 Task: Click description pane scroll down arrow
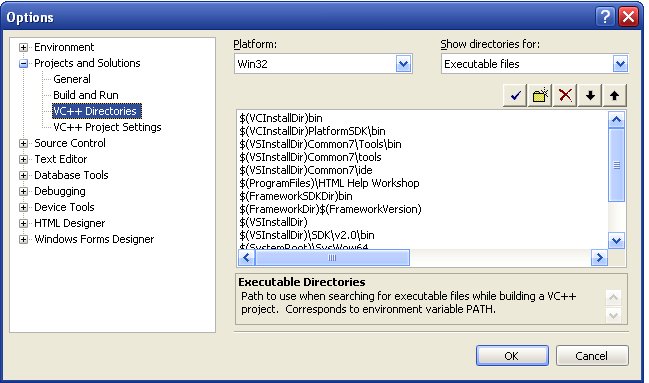[613, 316]
